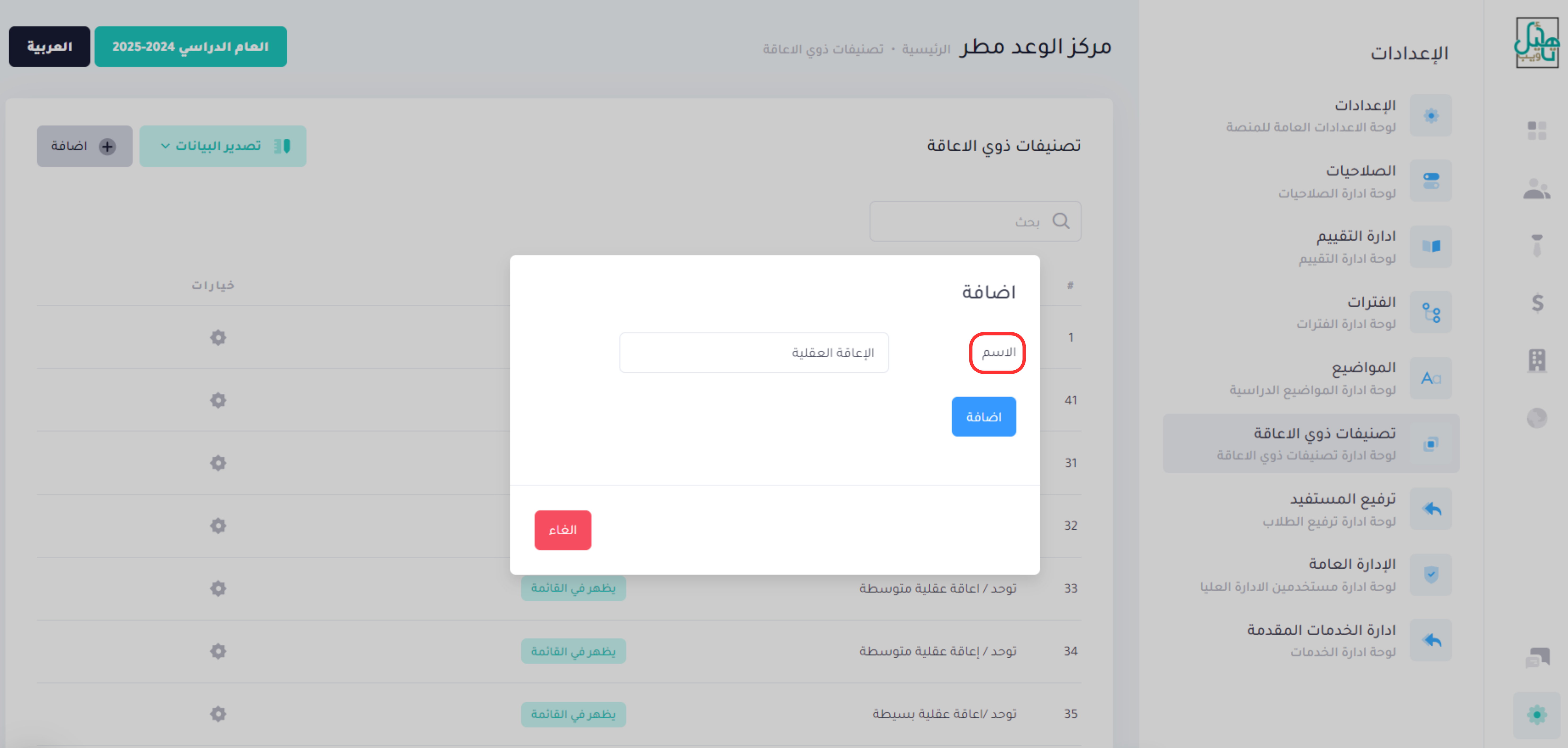
Task: Click the اضافة button with plus icon
Action: [85, 146]
